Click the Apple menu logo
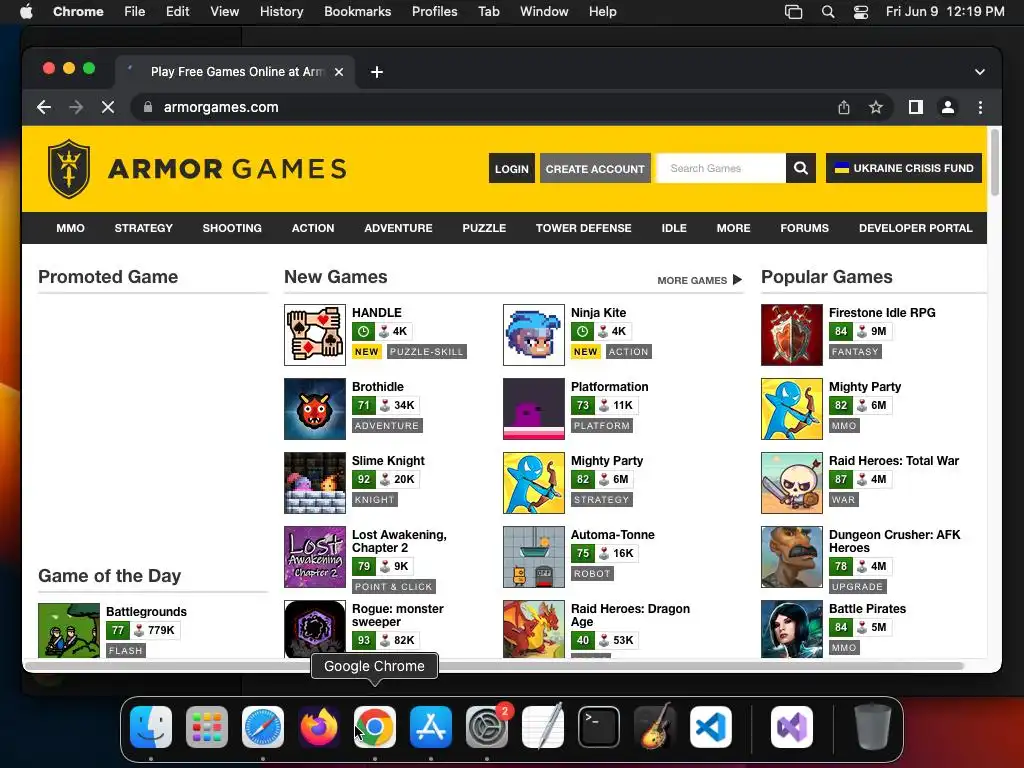Screen dimensions: 1024x768 coord(26,12)
